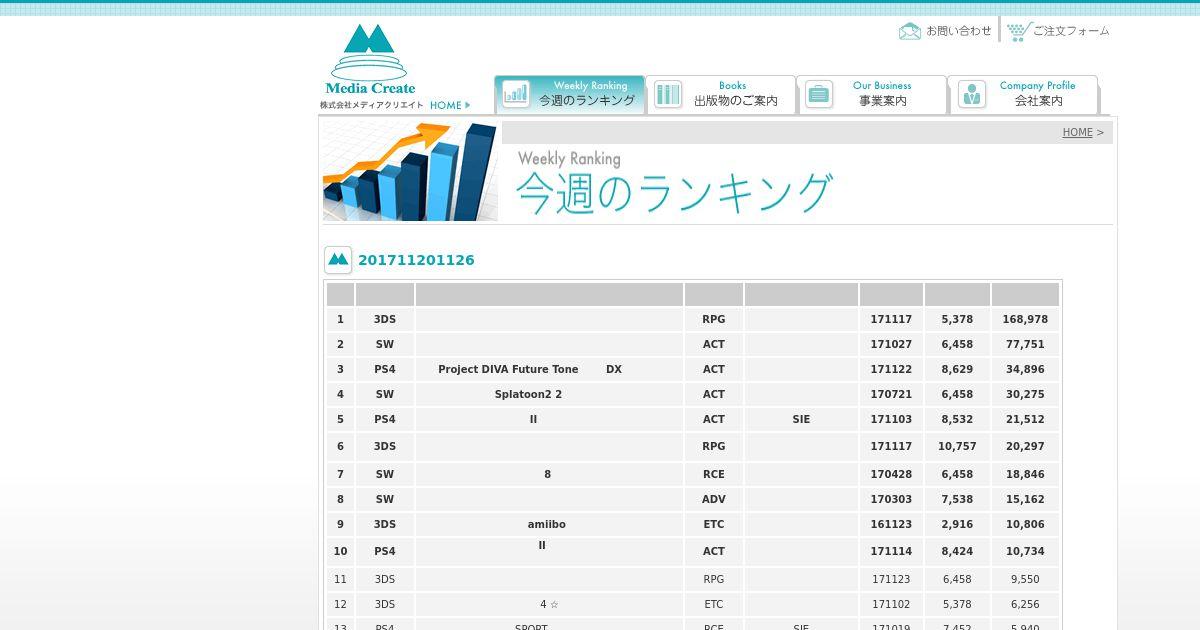Click release date 170721
The width and height of the screenshot is (1200, 630).
[891, 394]
